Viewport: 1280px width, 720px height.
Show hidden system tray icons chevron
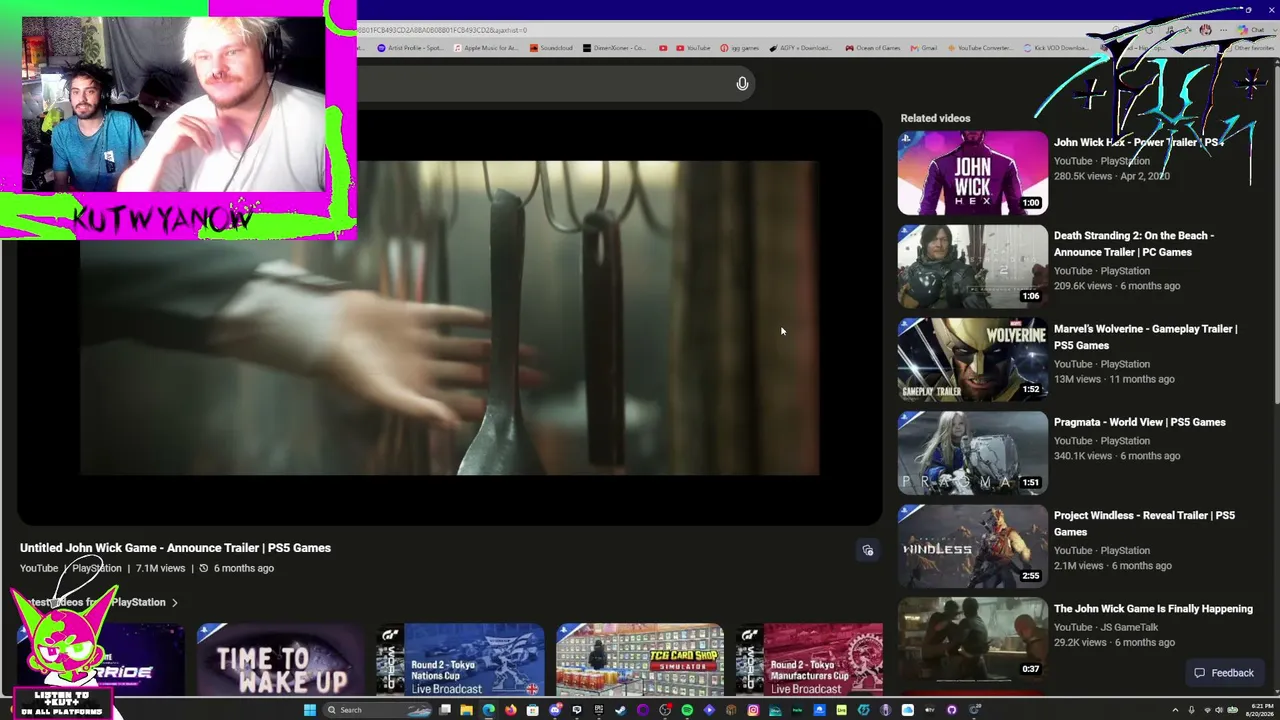pos(1175,710)
